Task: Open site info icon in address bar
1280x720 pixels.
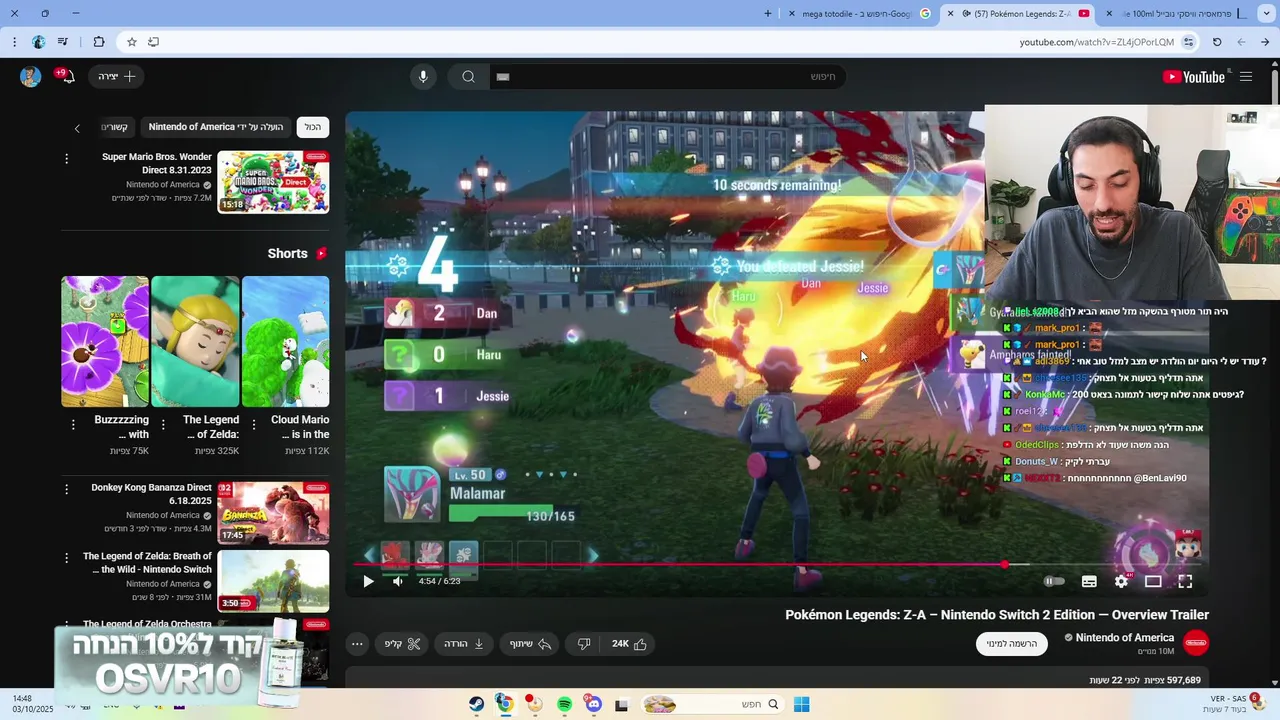Action: [x=1188, y=42]
